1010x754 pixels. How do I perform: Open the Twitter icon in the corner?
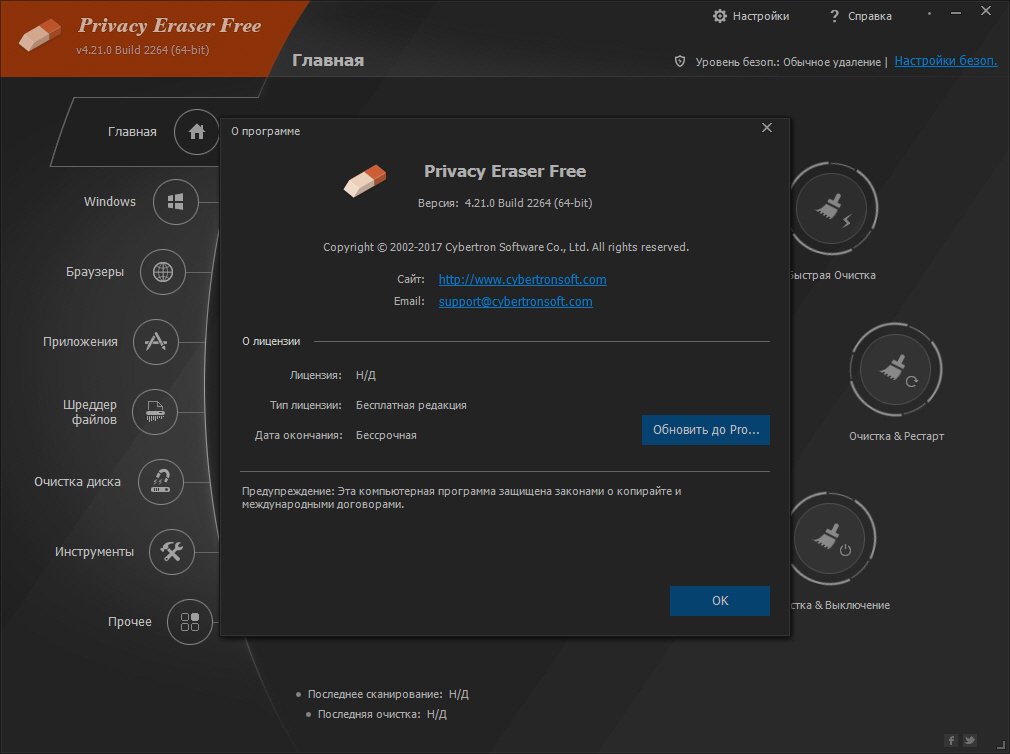click(x=969, y=741)
